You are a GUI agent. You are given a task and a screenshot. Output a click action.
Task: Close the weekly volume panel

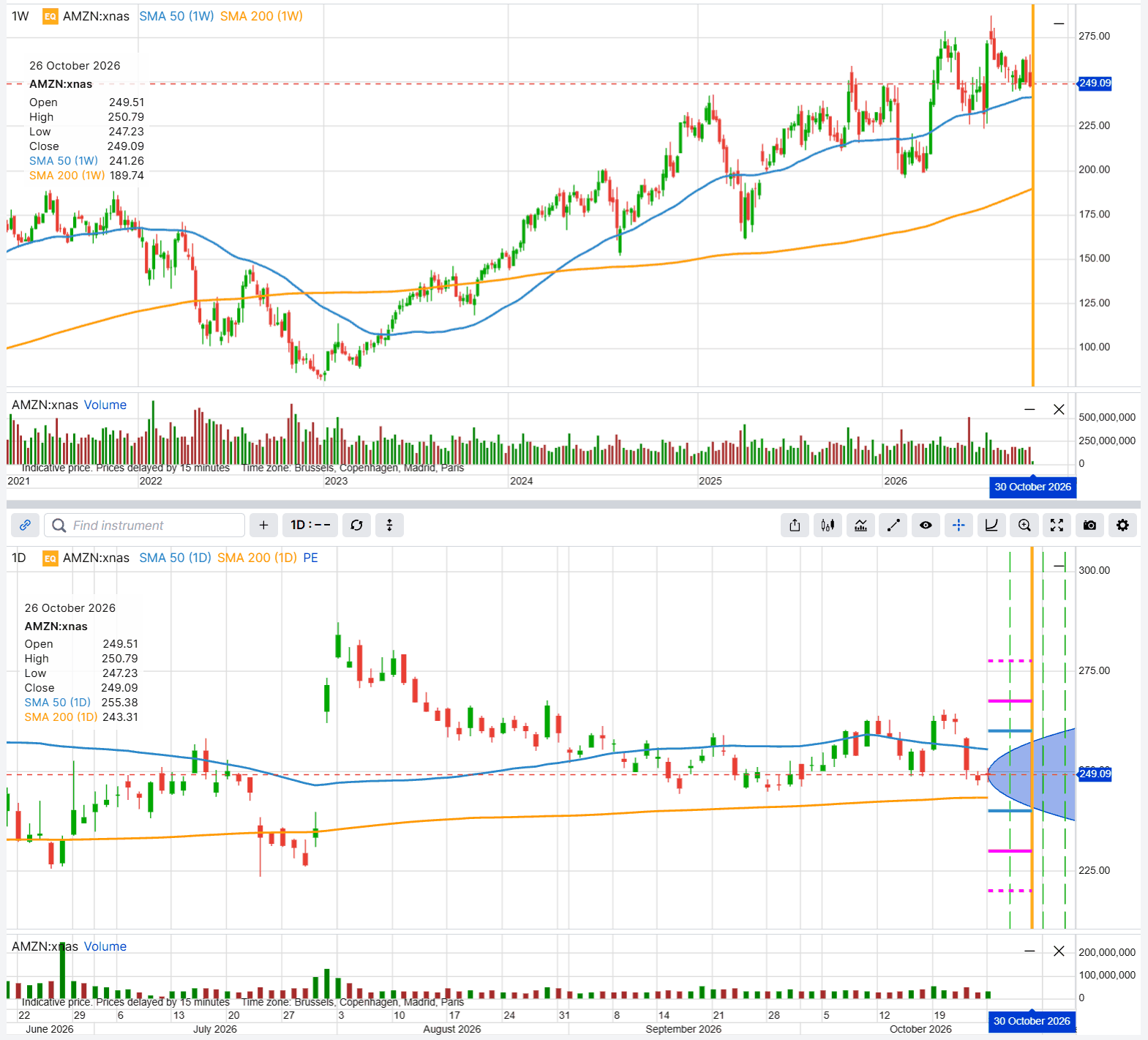[x=1059, y=409]
